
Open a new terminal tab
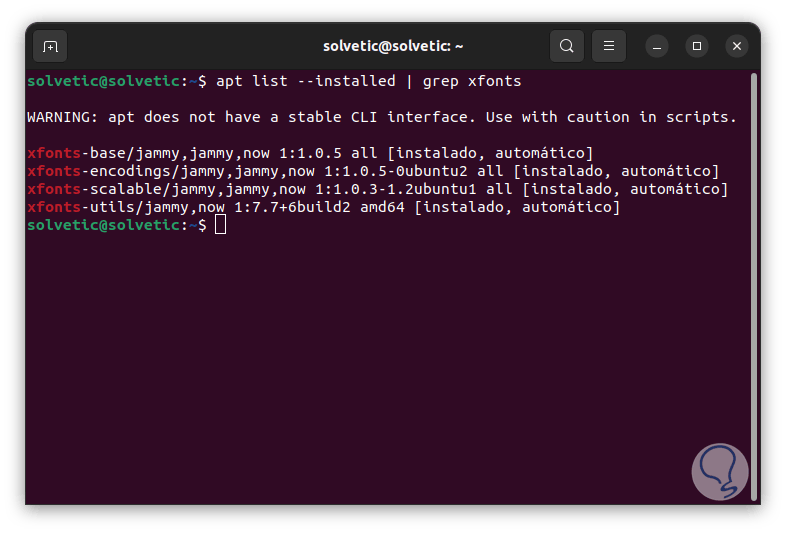click(x=50, y=46)
